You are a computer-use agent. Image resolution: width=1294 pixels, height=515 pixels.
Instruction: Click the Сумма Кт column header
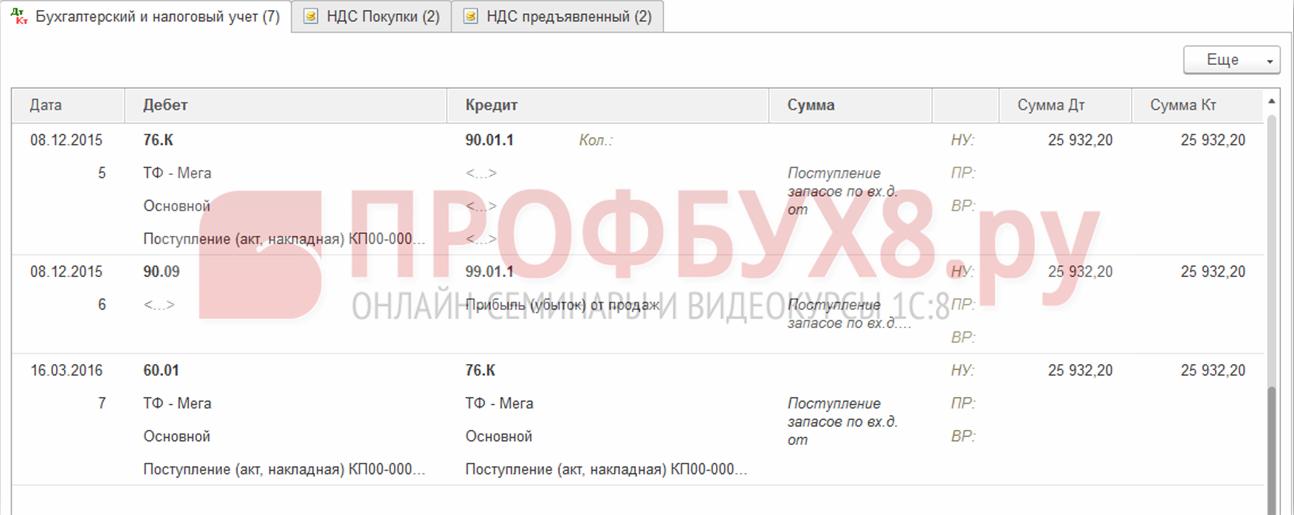(1183, 105)
